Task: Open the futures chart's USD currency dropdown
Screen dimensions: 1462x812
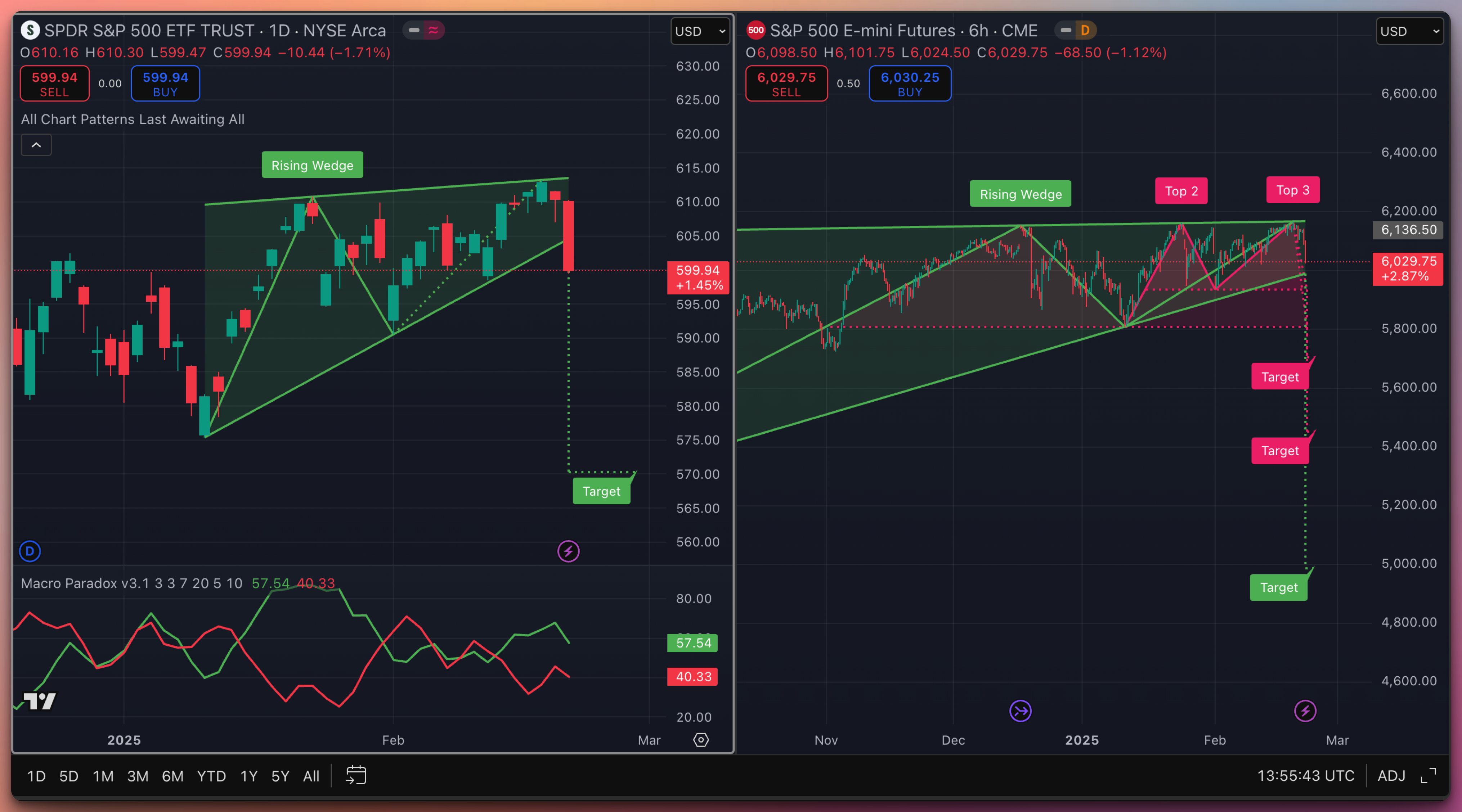Action: (x=1410, y=31)
